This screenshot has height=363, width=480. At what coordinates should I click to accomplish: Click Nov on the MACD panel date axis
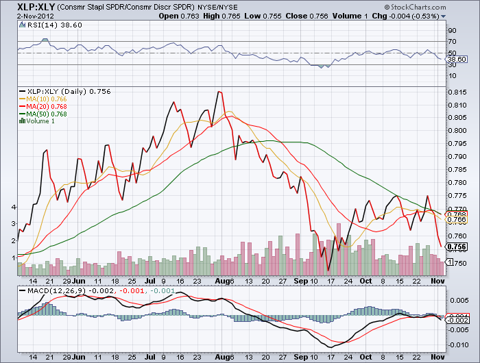(x=438, y=357)
